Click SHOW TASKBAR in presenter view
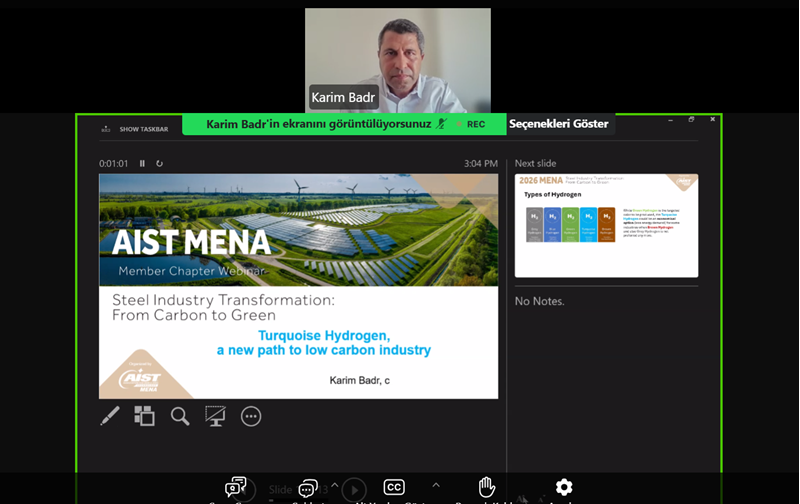Screen dimensions: 800x504 pos(144,129)
